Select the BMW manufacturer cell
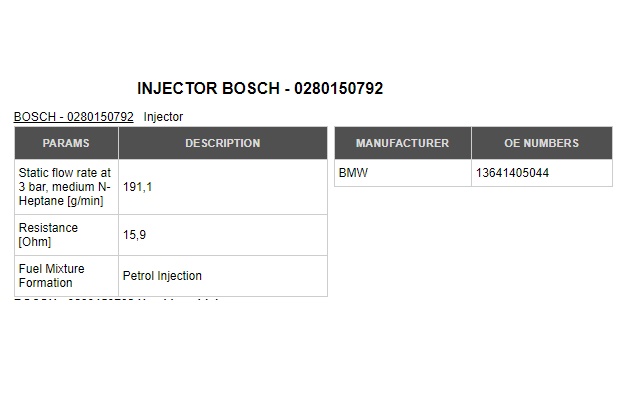 point(403,173)
